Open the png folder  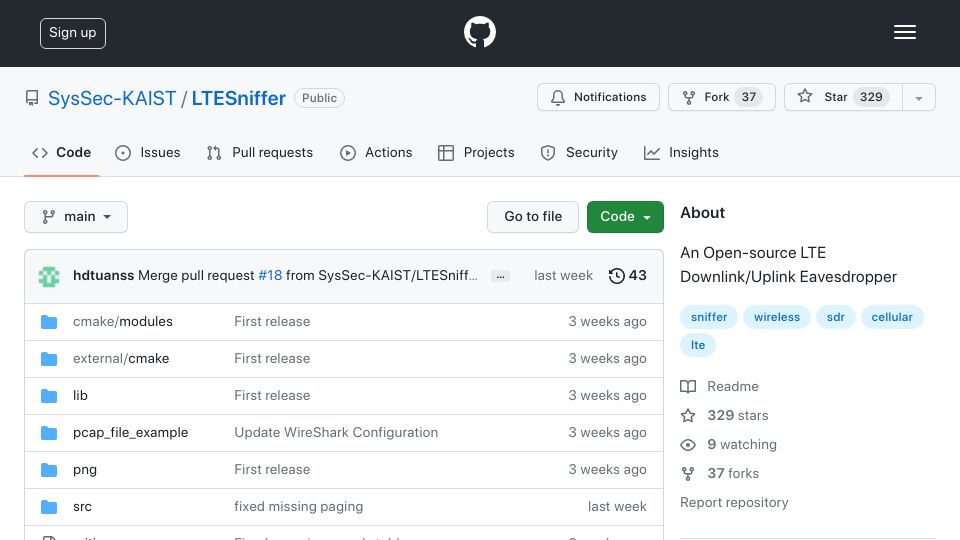(84, 470)
